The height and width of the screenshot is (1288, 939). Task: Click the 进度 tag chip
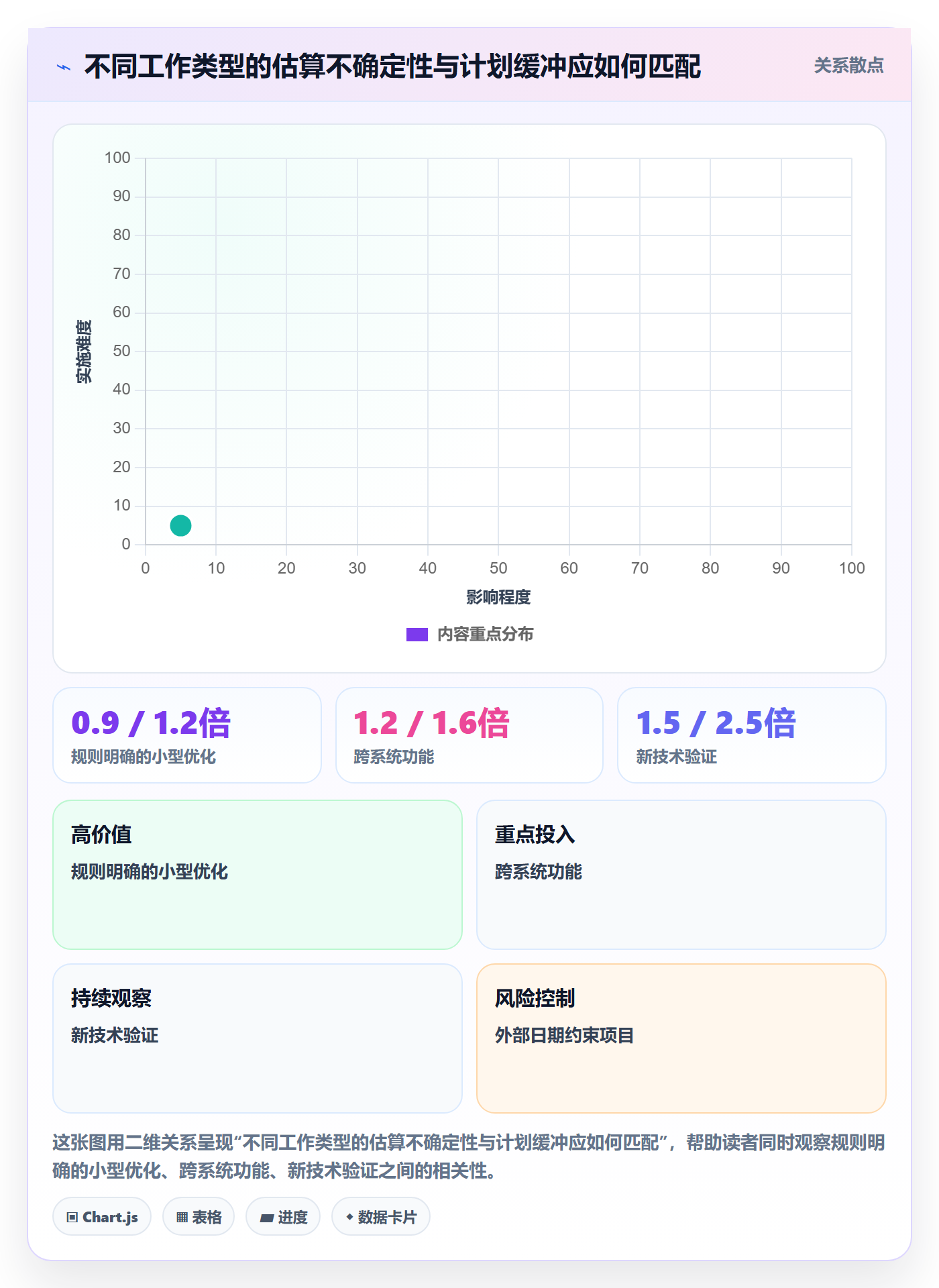283,1217
